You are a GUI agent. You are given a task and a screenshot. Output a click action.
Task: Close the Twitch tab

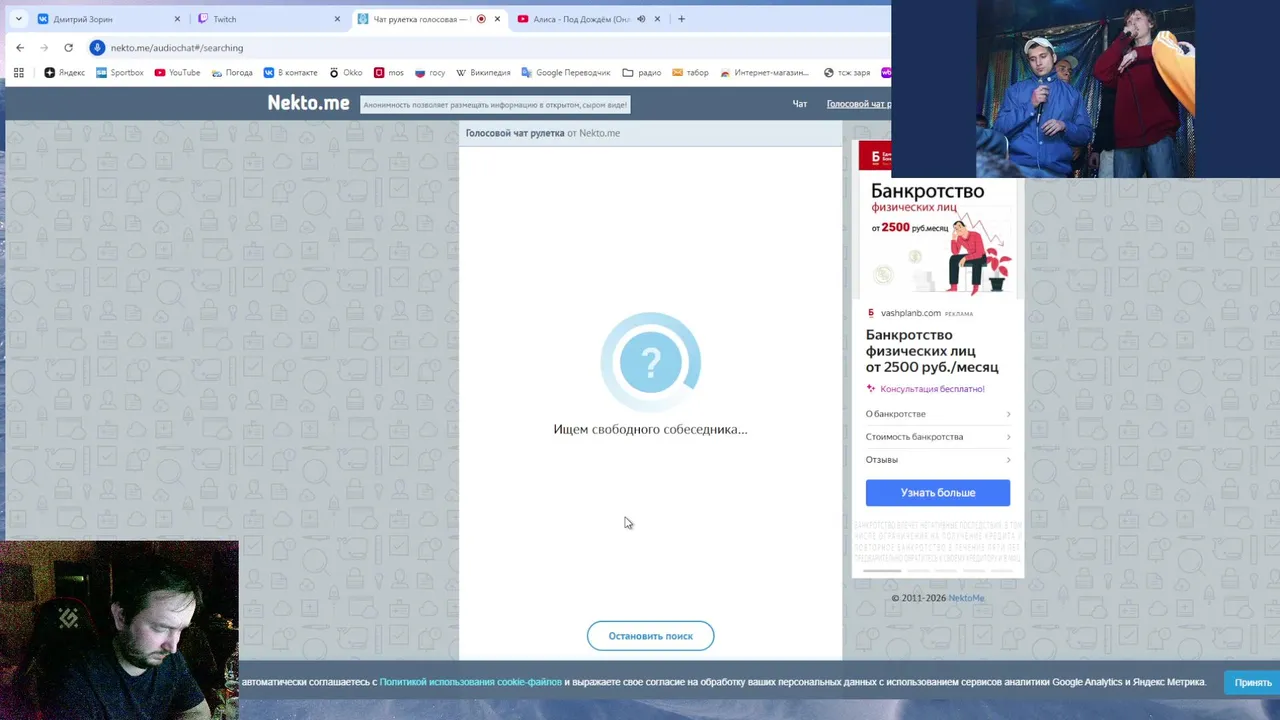[x=337, y=19]
